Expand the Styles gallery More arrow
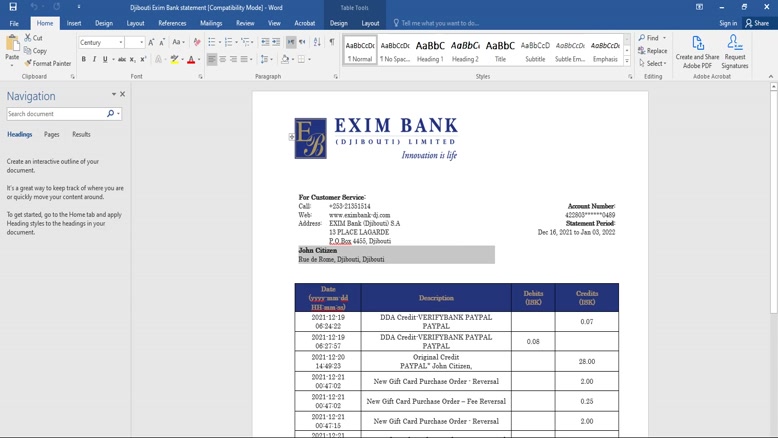This screenshot has width=778, height=438. (627, 61)
